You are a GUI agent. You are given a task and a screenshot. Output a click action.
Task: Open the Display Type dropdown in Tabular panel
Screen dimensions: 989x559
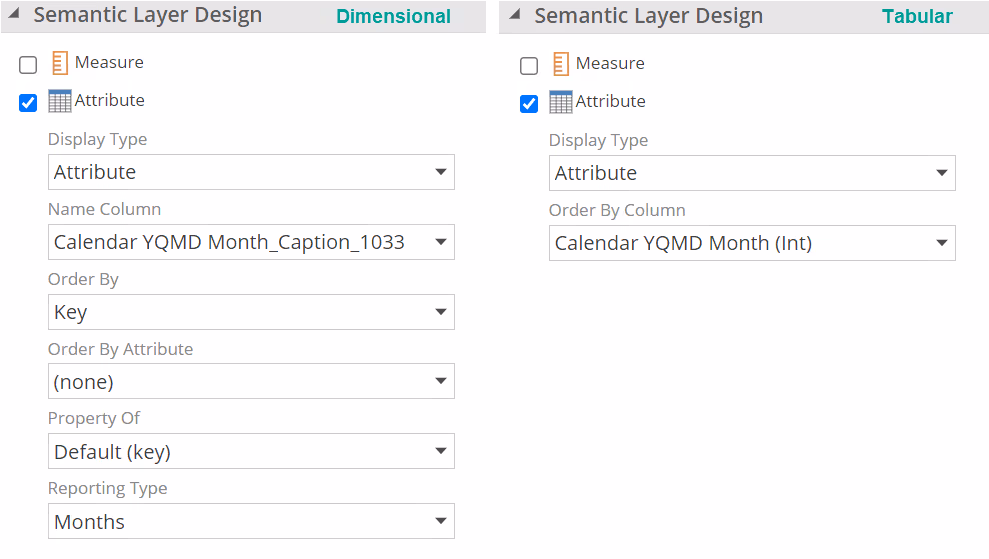click(752, 173)
